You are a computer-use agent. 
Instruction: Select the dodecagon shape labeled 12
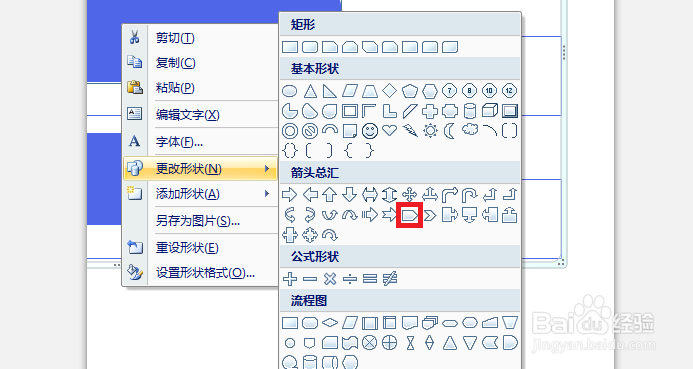tap(509, 91)
